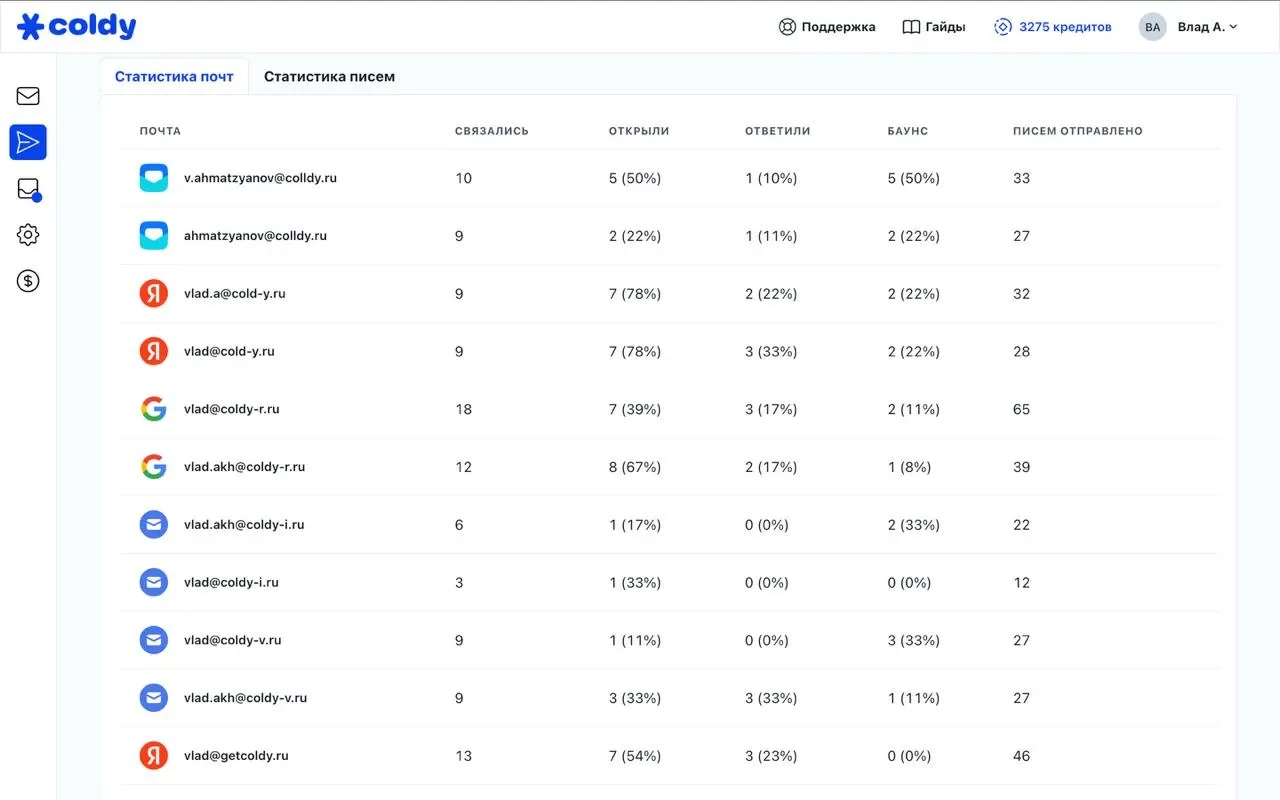
Task: Click the Баунс column header
Action: tap(907, 131)
